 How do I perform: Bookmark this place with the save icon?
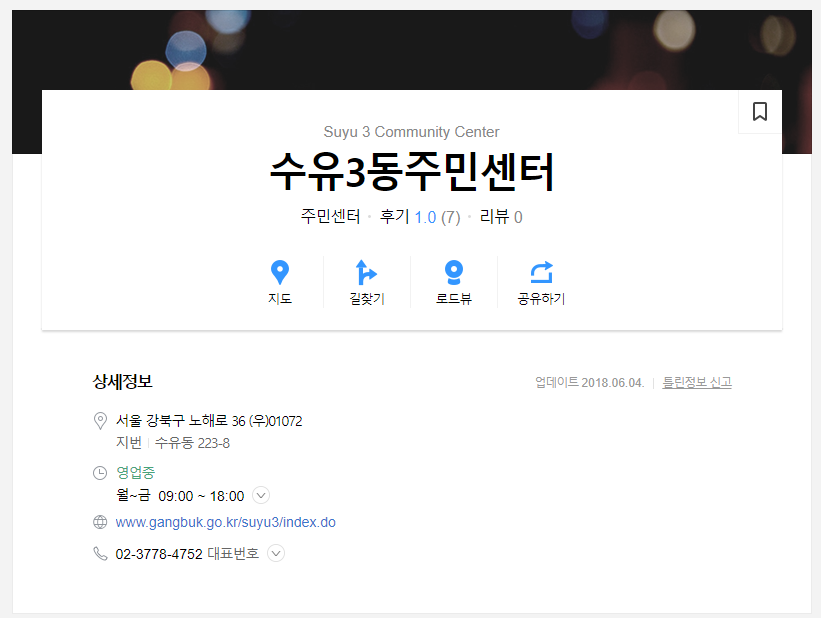(x=760, y=112)
